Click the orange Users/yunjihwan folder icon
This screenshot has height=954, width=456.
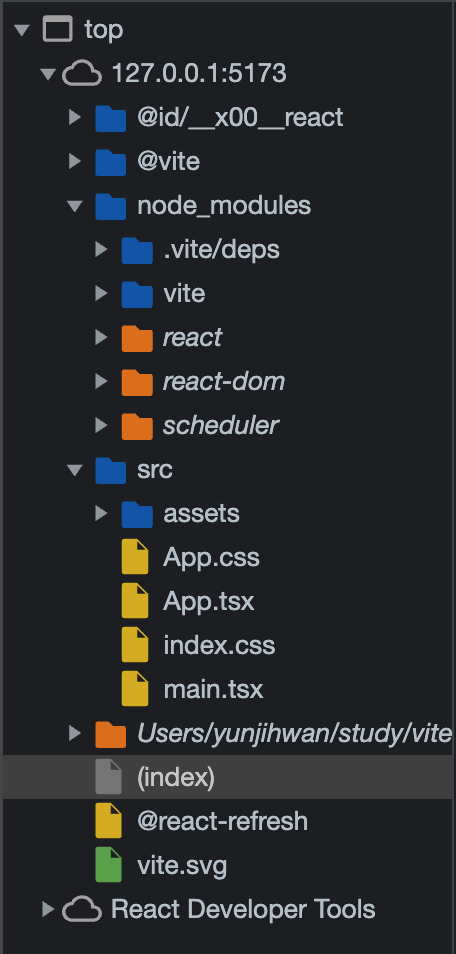pyautogui.click(x=110, y=734)
